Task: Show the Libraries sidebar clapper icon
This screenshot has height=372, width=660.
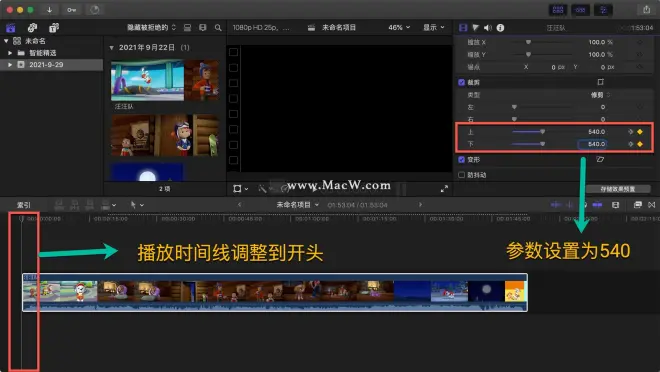Action: point(11,28)
